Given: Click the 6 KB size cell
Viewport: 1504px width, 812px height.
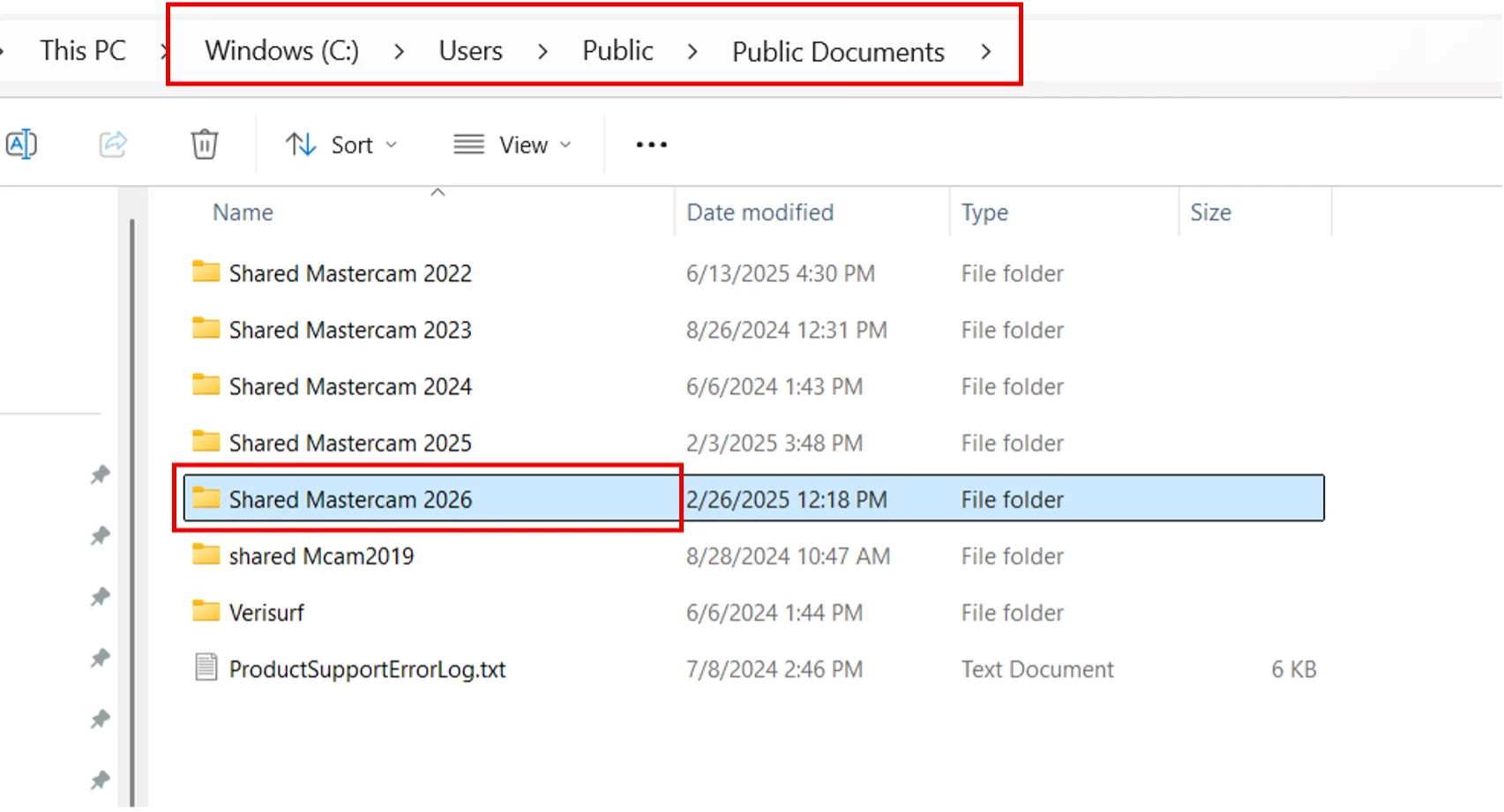Looking at the screenshot, I should coord(1293,669).
